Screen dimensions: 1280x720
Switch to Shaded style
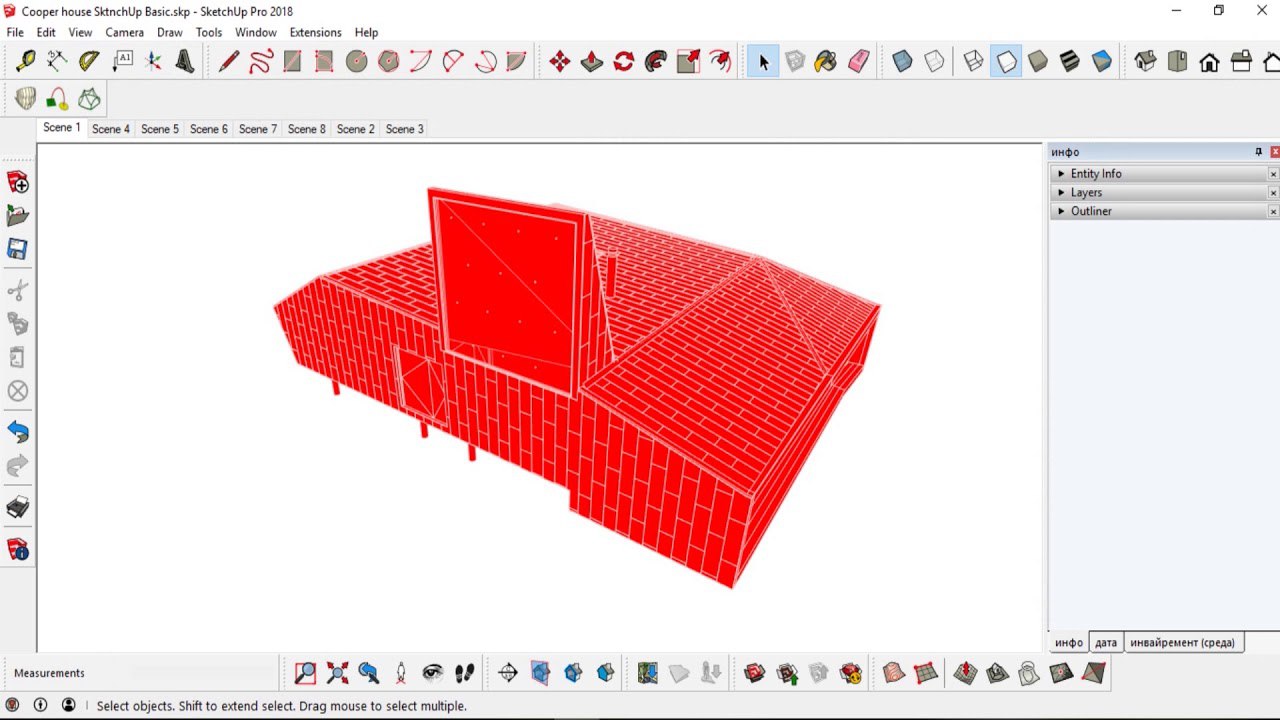pos(1038,61)
